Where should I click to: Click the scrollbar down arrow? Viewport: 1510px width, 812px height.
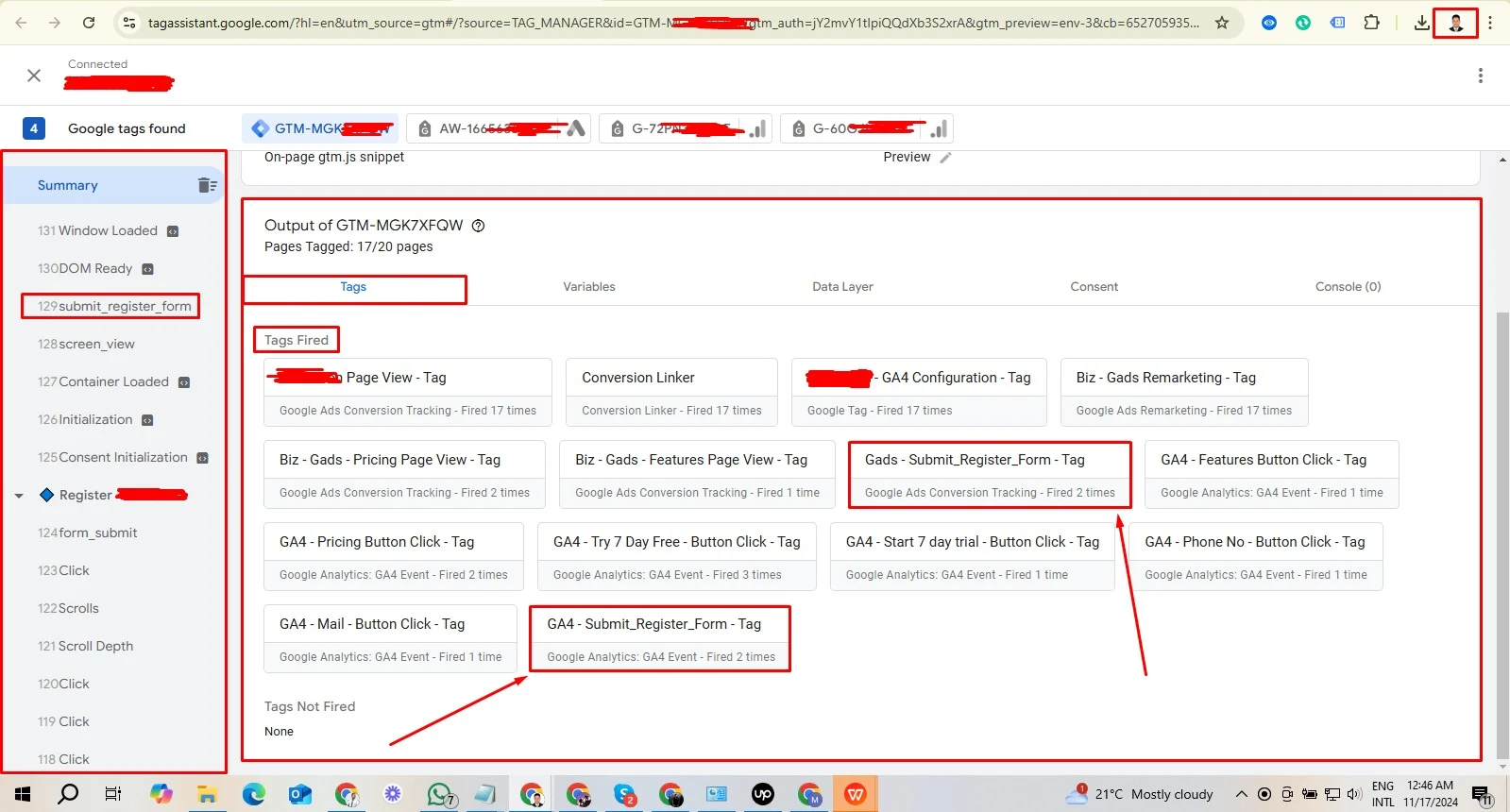point(1502,767)
